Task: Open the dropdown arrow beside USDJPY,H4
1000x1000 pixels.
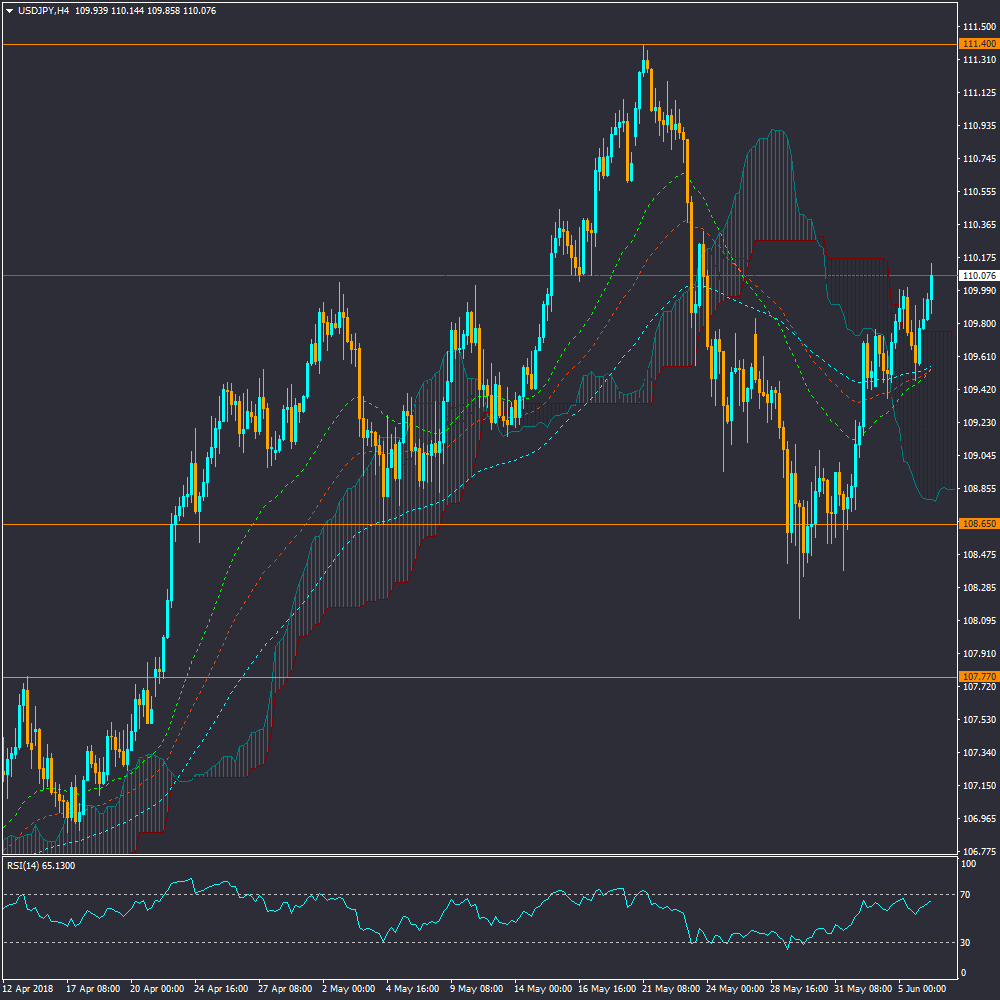Action: [x=9, y=11]
